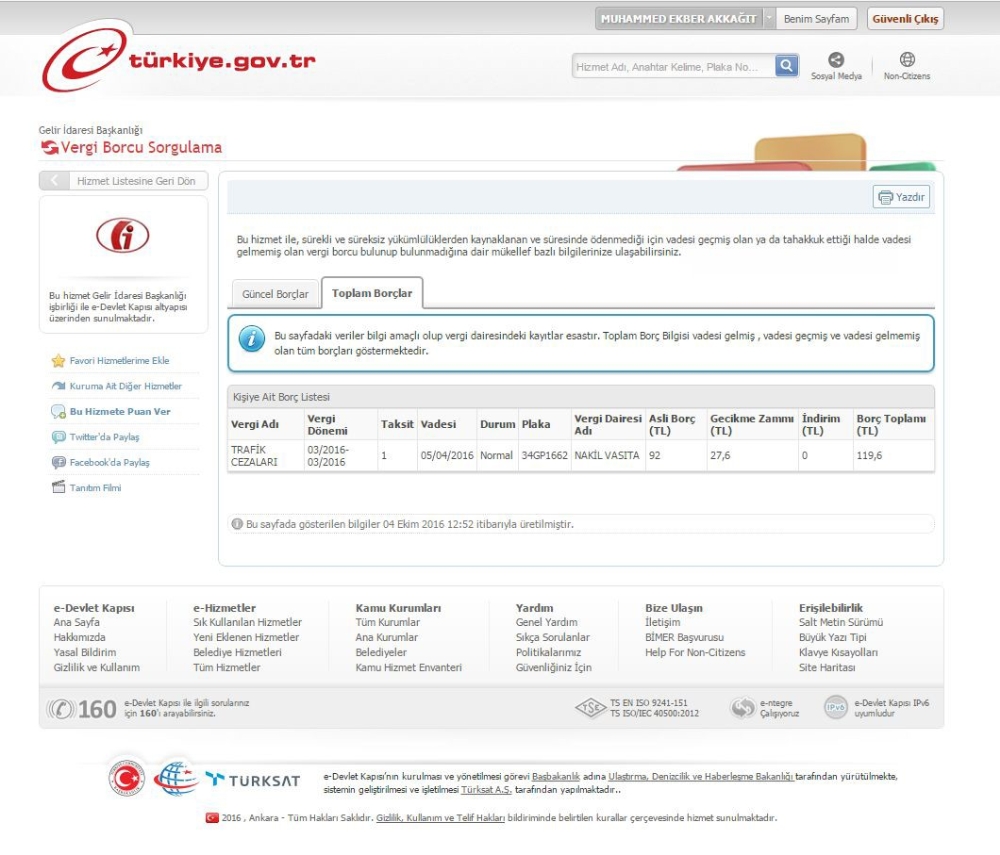Click the search magnifier icon button
This screenshot has height=855, width=1000.
787,66
